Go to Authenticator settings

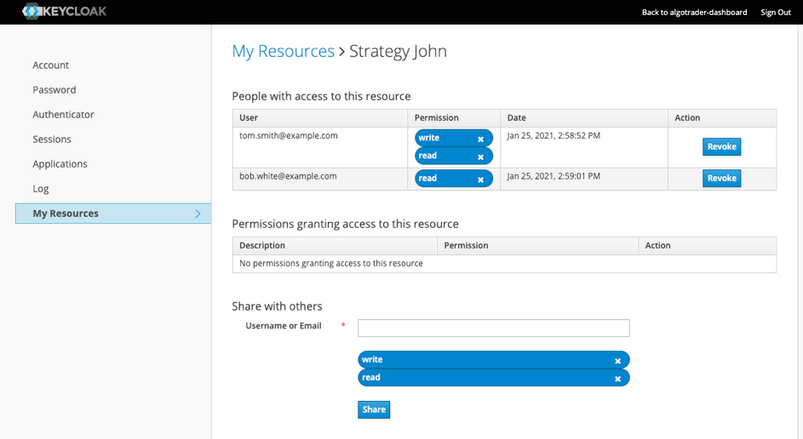click(x=63, y=114)
